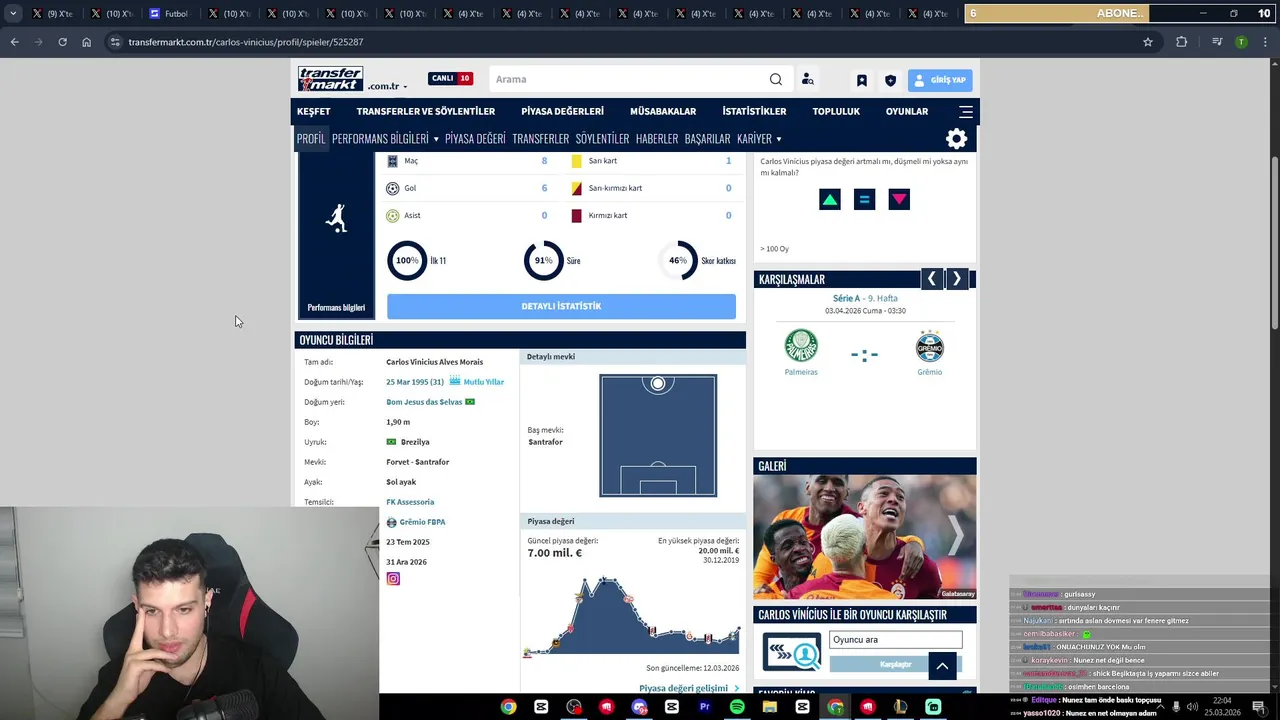1280x720 pixels.
Task: Go to next match arrow
Action: (x=957, y=279)
